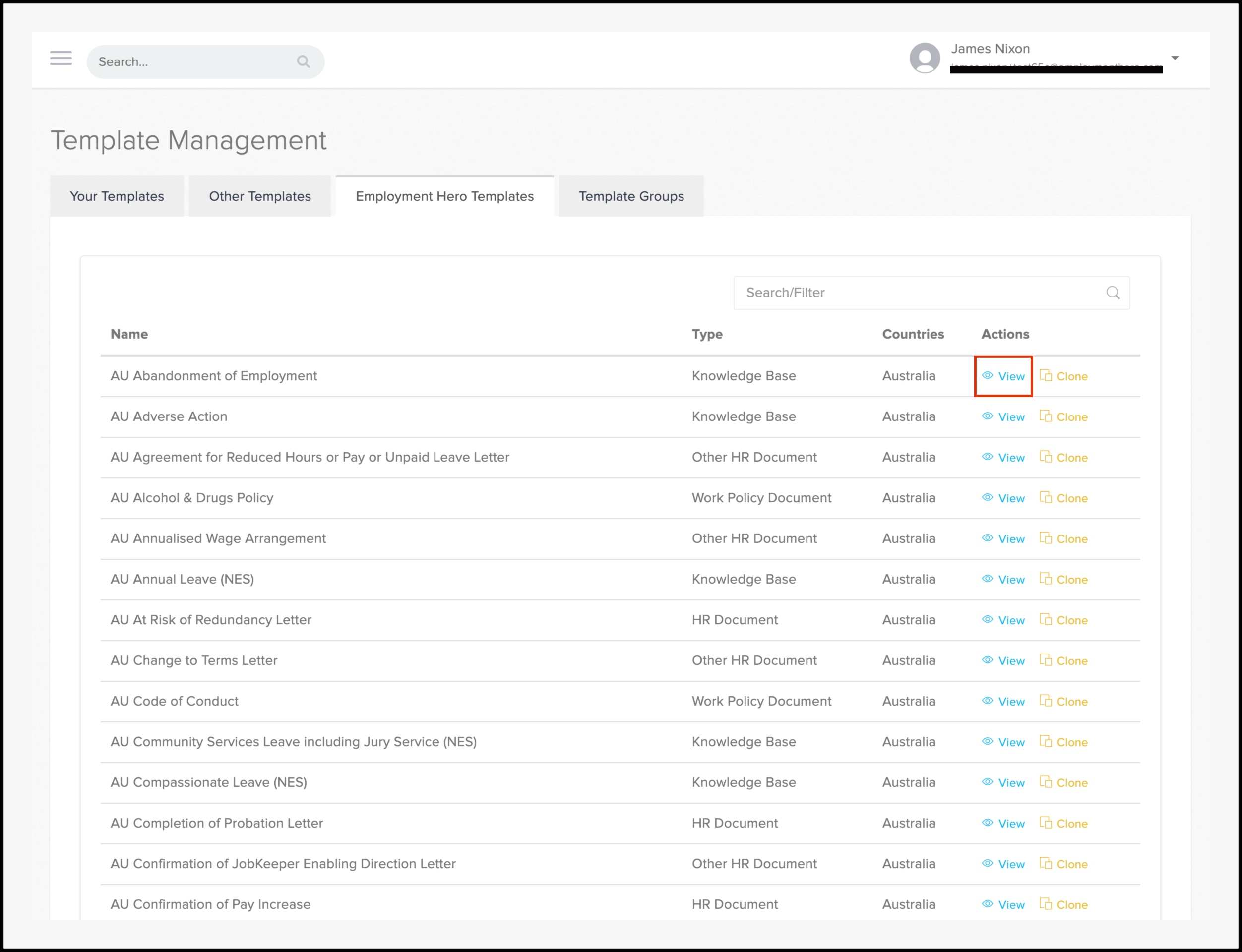Image resolution: width=1242 pixels, height=952 pixels.
Task: Click eye icon for AU Adverse Action
Action: coord(988,416)
